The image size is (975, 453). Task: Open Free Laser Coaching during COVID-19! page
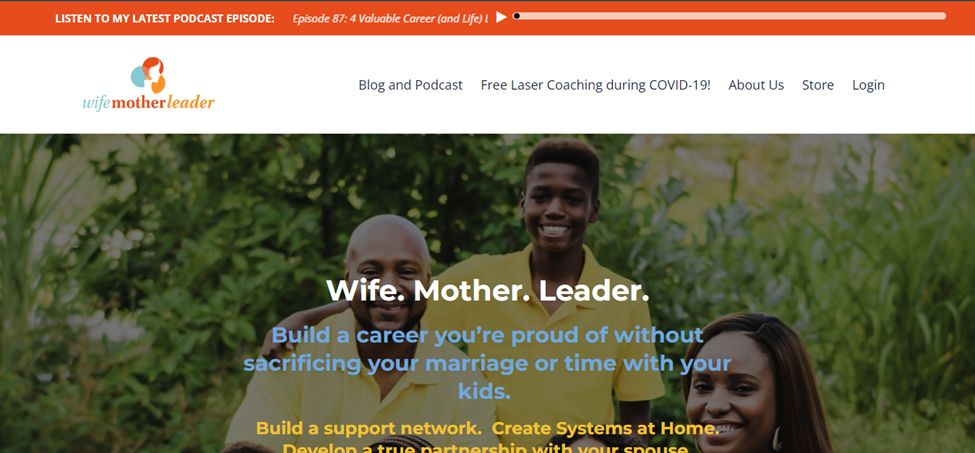(595, 85)
